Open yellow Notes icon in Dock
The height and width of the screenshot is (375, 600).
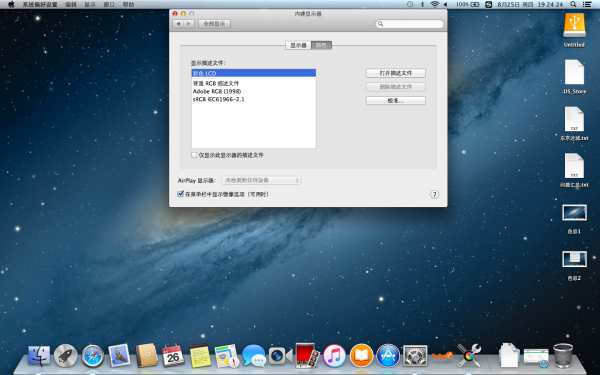200,356
